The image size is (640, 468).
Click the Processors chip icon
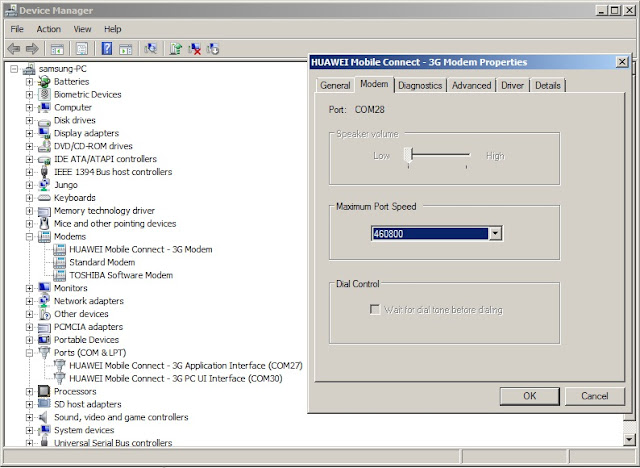[44, 391]
